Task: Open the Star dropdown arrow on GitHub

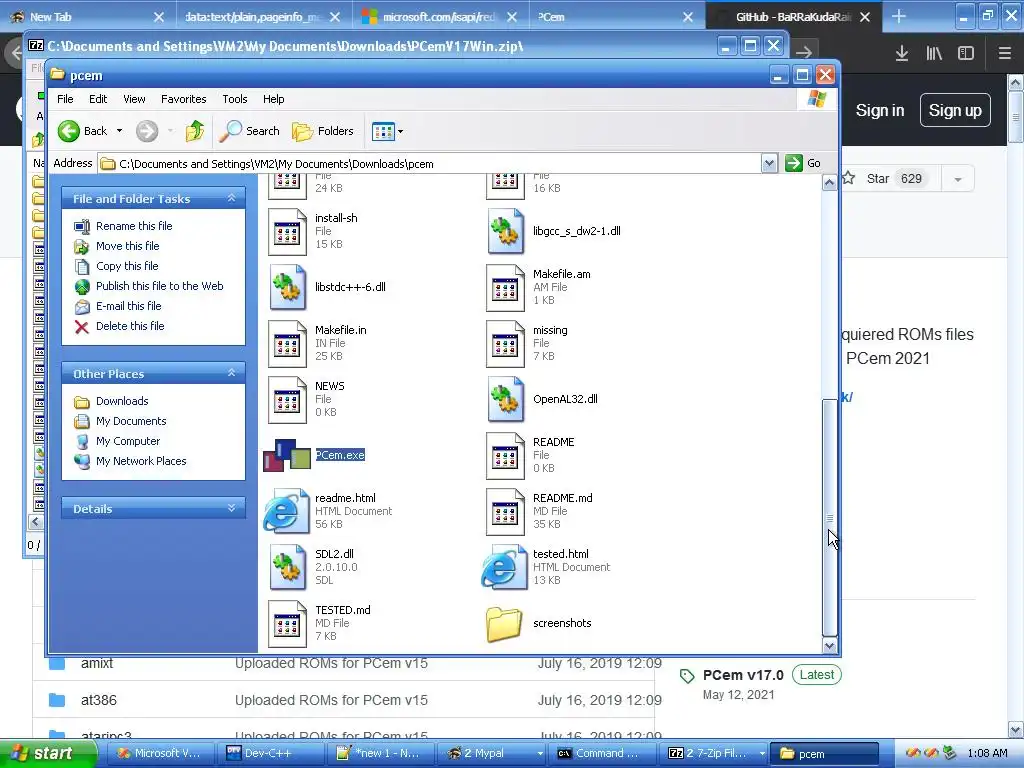Action: click(958, 179)
